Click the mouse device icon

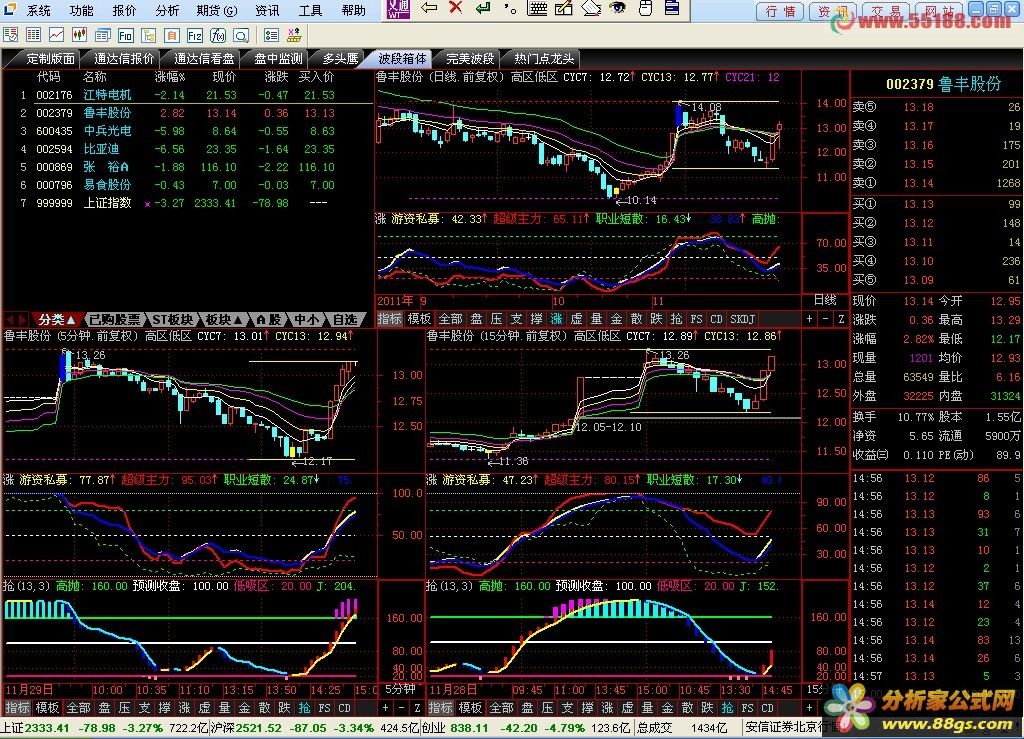click(645, 8)
